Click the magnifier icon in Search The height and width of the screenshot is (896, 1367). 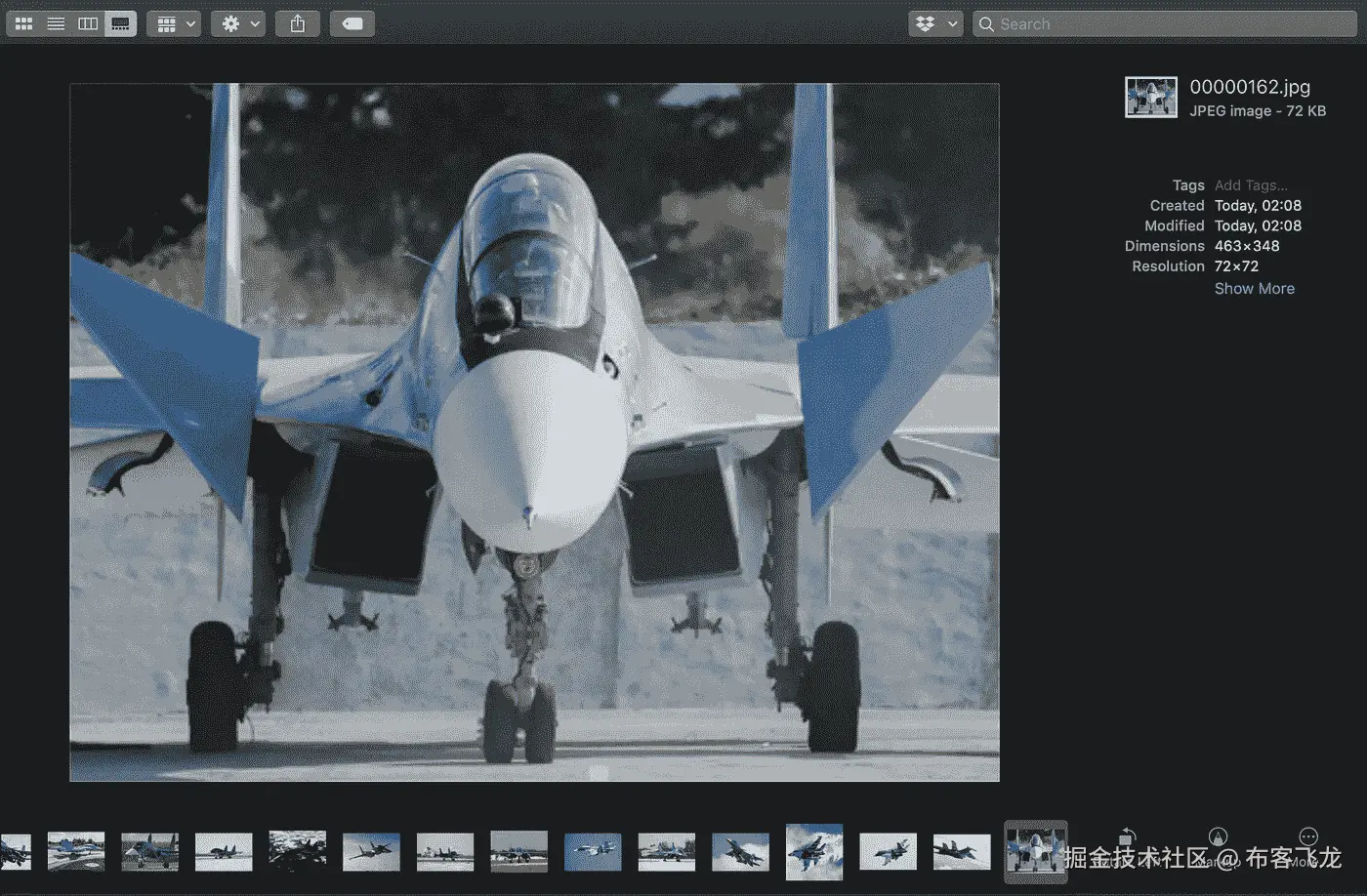point(986,23)
